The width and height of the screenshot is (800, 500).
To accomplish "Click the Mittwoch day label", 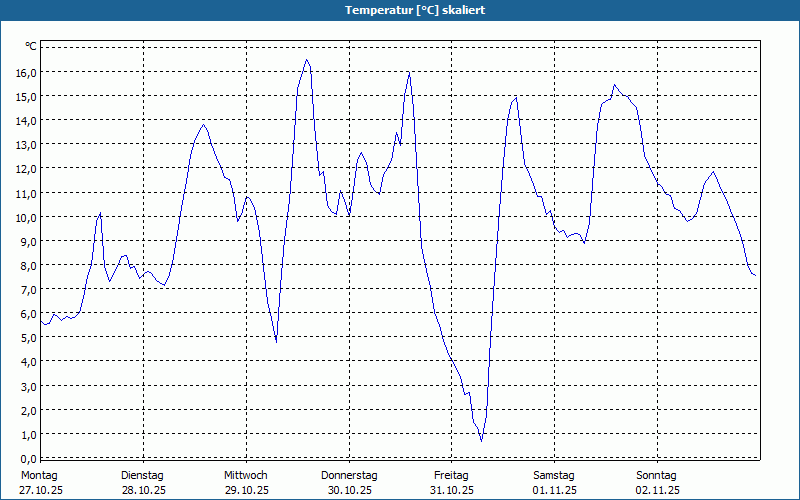I will [x=246, y=476].
